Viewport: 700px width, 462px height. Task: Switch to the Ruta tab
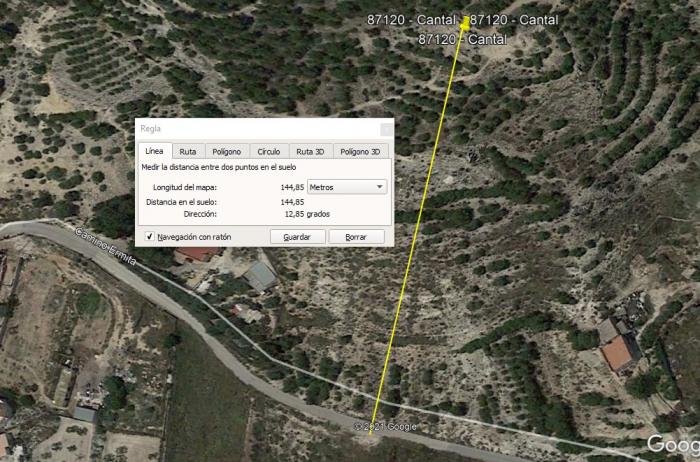[x=188, y=152]
